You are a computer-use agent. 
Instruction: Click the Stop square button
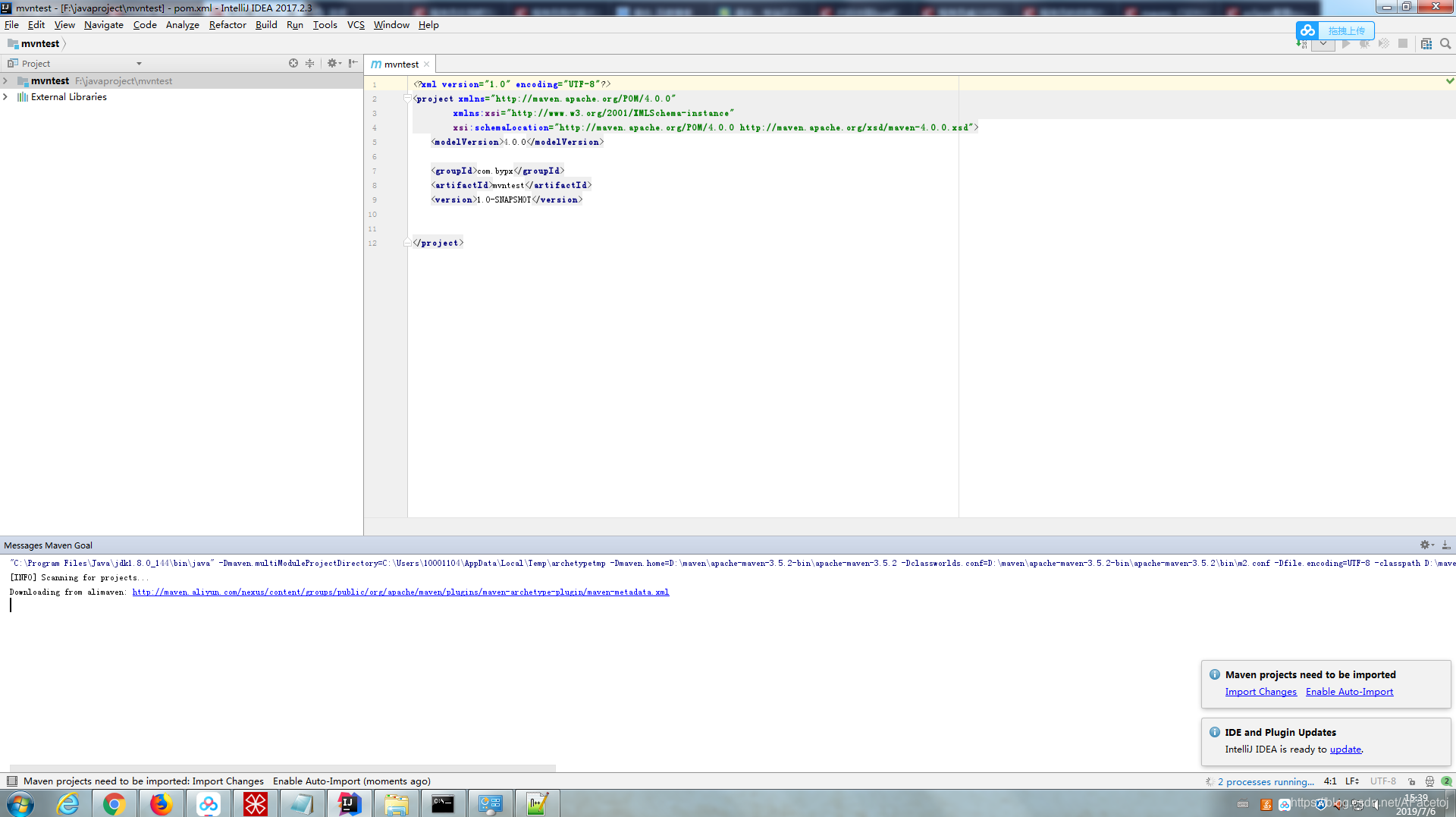(1403, 44)
